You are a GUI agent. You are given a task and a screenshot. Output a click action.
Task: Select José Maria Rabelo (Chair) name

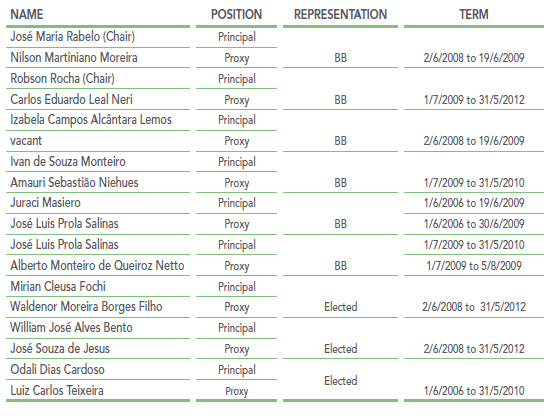(73, 36)
